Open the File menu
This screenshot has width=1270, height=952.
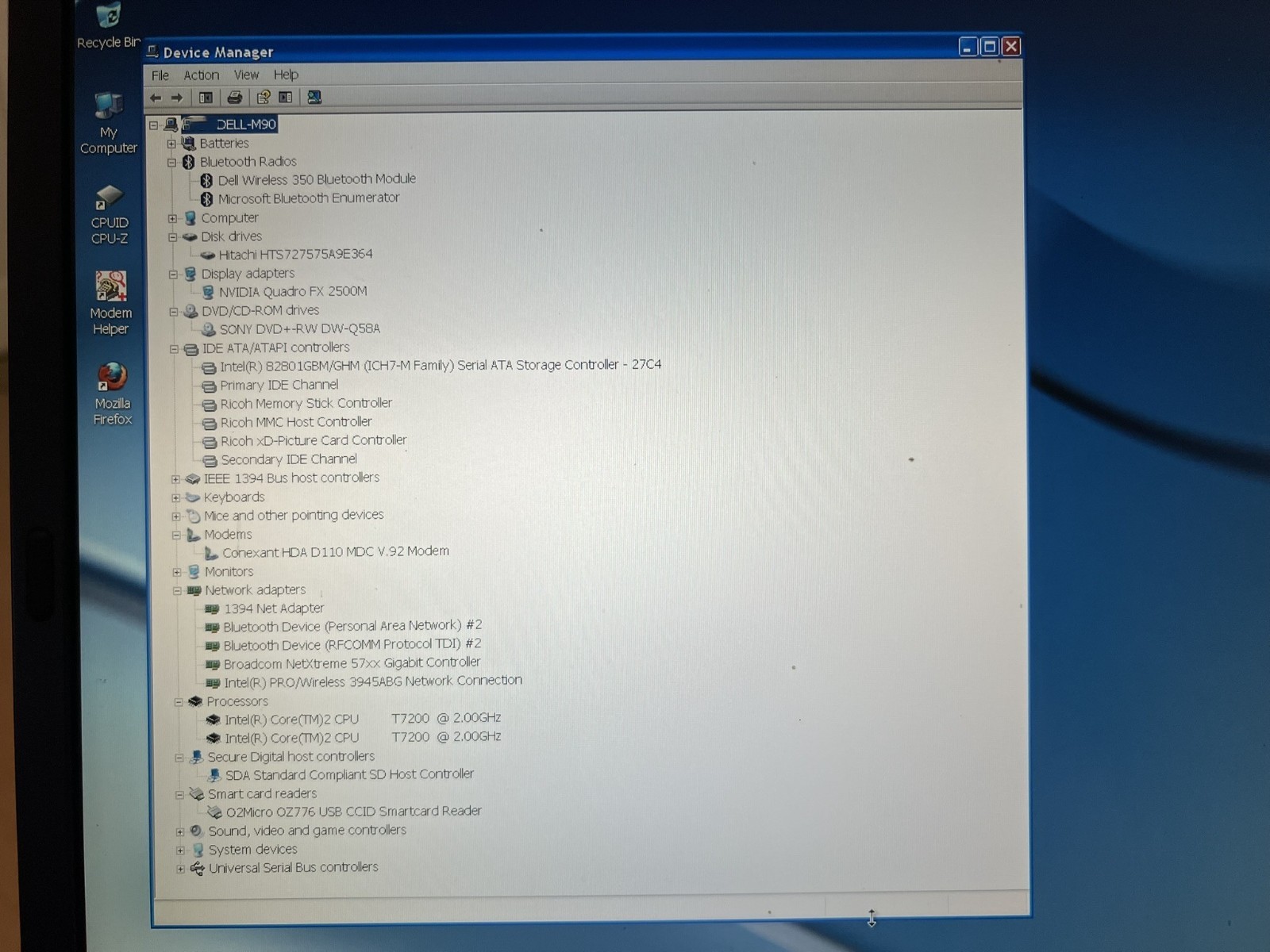(x=160, y=75)
